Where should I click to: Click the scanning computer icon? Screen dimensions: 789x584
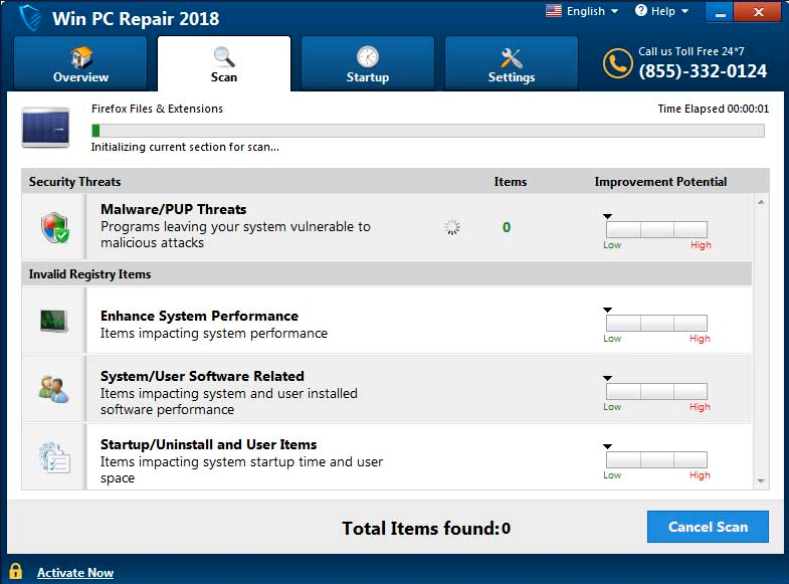[x=45, y=128]
